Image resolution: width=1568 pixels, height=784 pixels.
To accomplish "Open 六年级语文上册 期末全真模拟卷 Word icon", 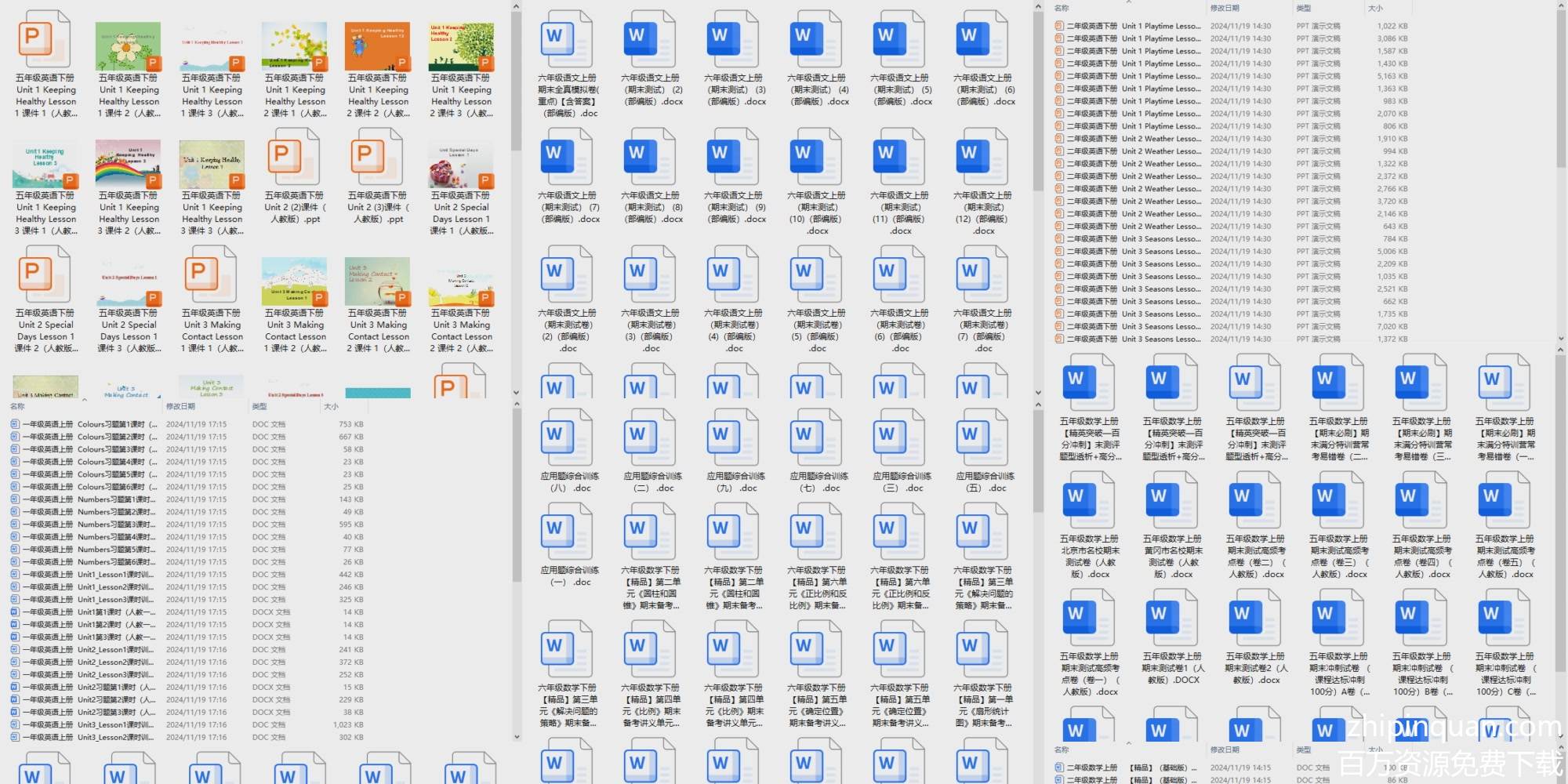I will point(568,40).
